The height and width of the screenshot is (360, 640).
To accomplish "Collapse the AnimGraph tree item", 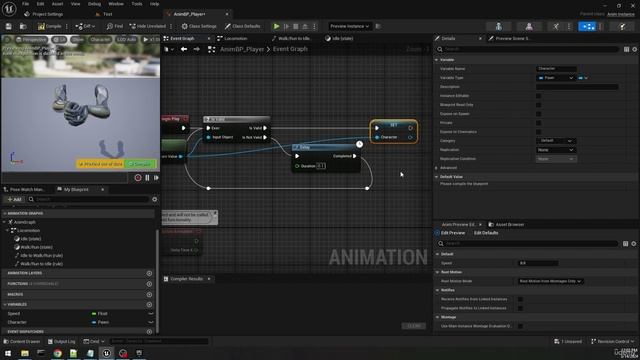I will coord(4,222).
